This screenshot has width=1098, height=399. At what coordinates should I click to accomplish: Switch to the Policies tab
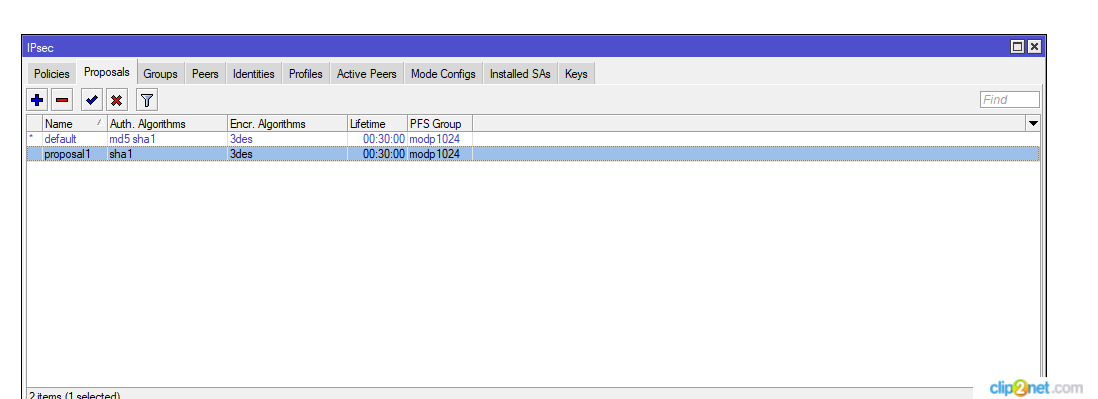point(52,74)
